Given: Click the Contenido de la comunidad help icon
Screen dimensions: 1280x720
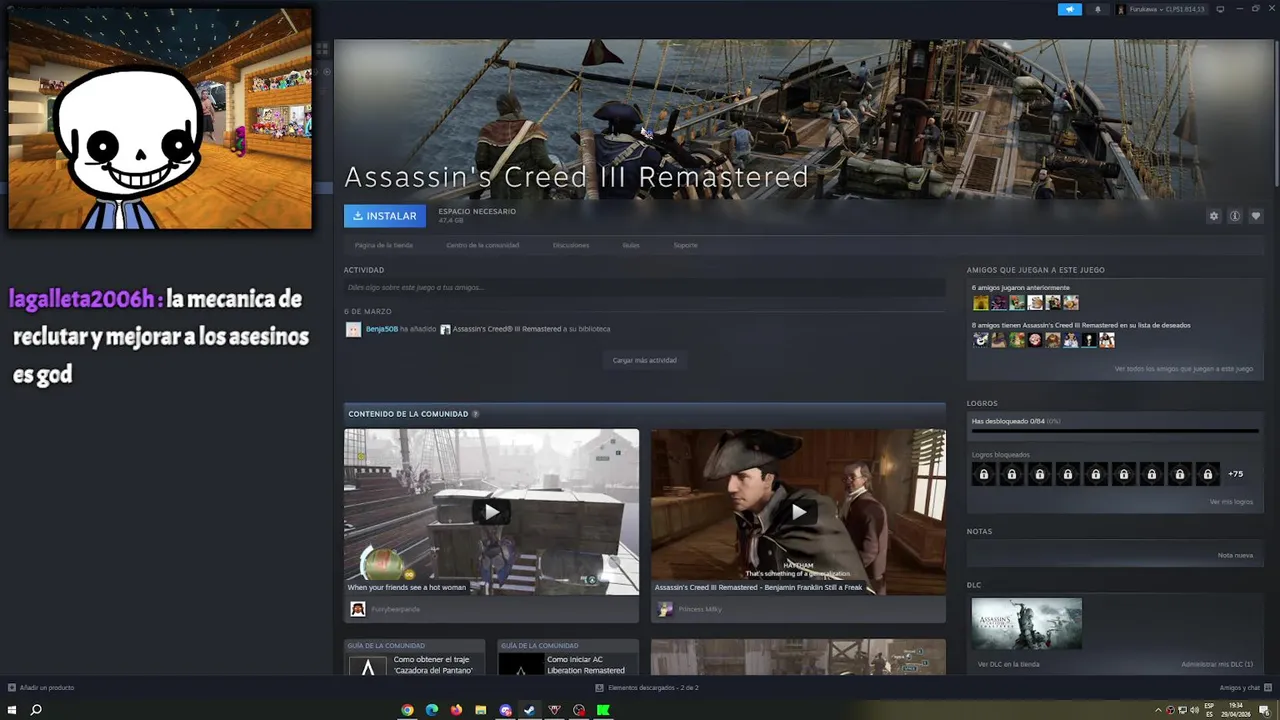Looking at the screenshot, I should [x=475, y=414].
